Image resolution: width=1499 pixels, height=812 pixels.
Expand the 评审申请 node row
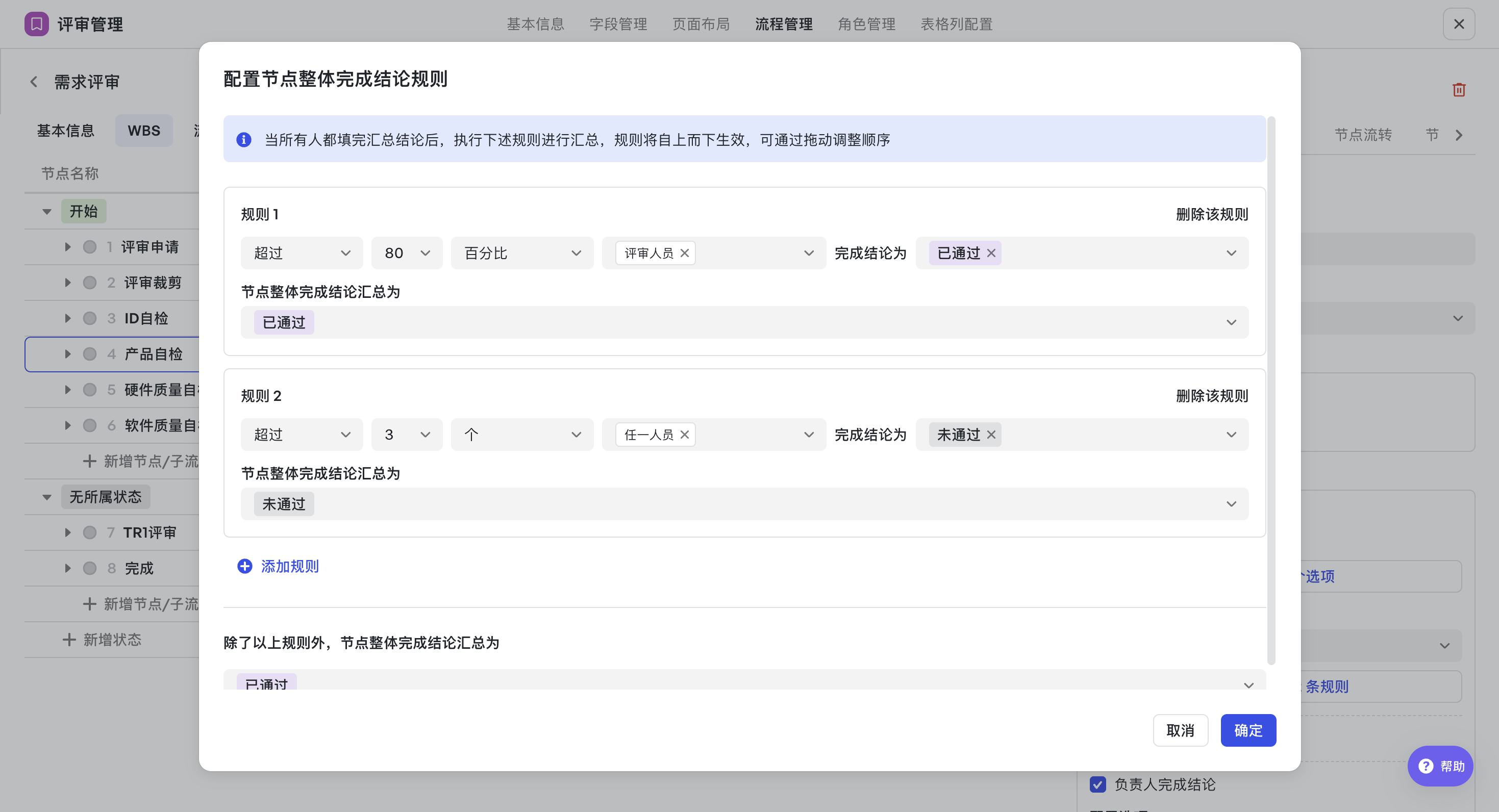click(67, 247)
